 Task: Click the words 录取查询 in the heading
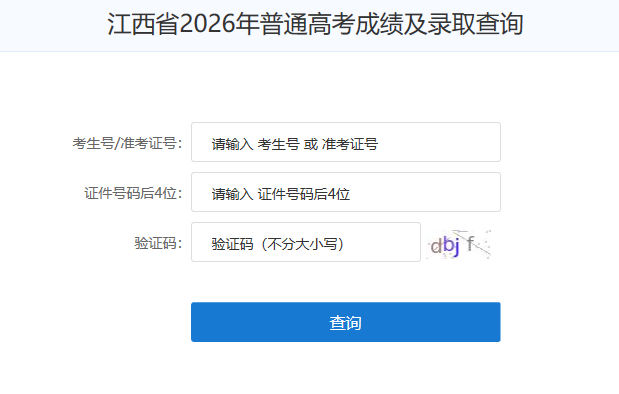point(476,24)
